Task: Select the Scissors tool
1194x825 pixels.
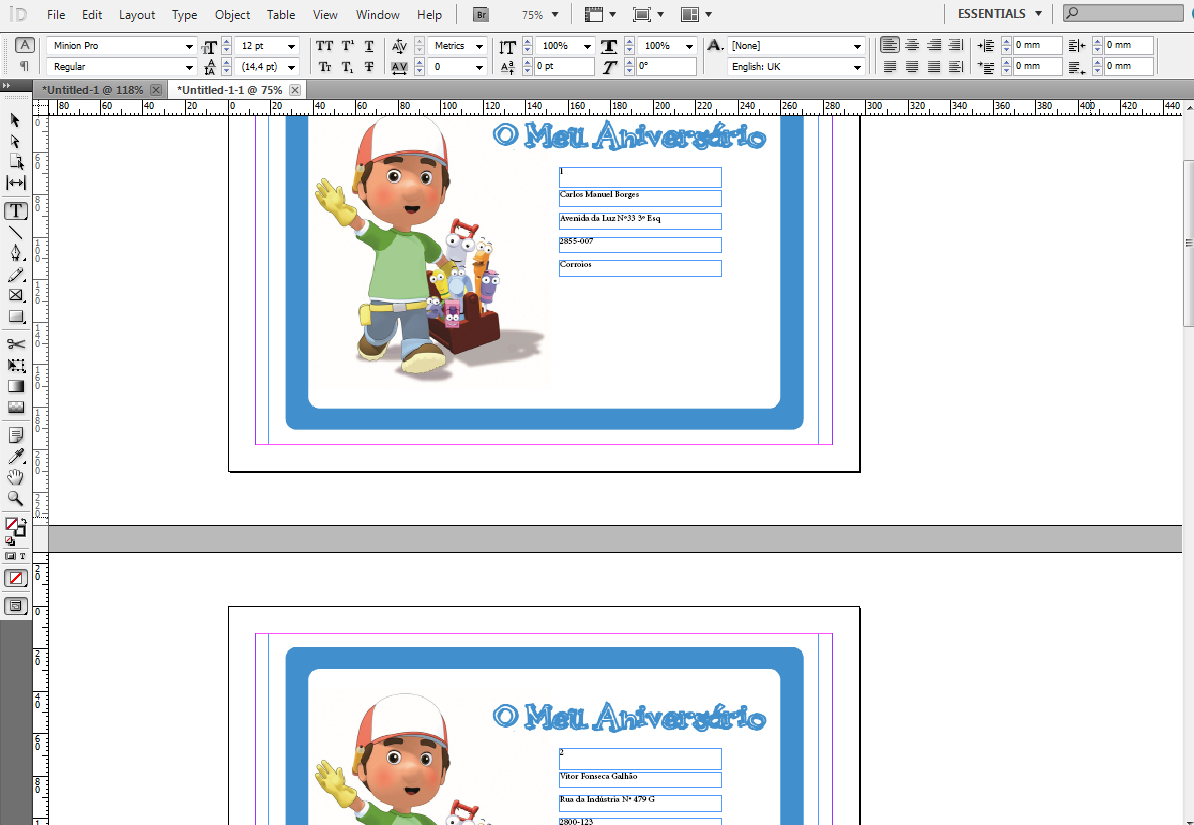Action: [16, 343]
